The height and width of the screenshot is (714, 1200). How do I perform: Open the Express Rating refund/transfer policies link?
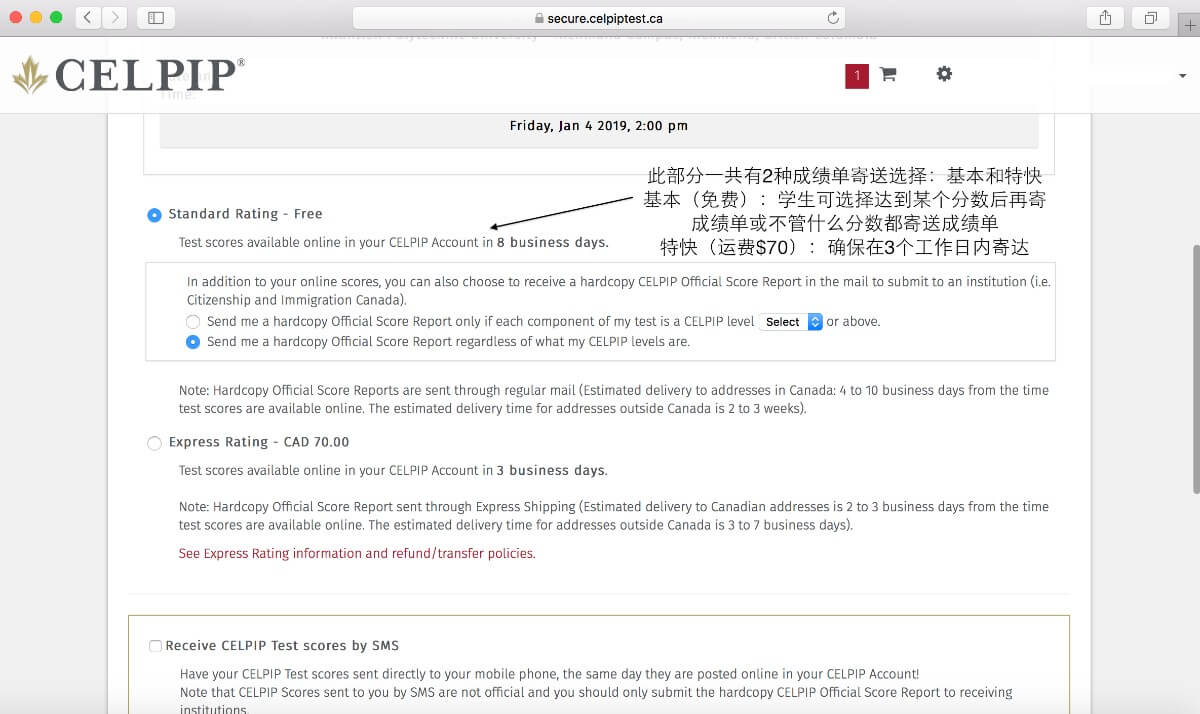pyautogui.click(x=357, y=553)
